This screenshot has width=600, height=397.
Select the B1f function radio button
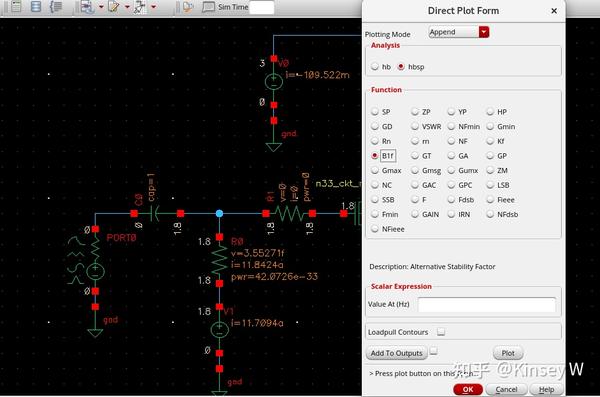(375, 155)
